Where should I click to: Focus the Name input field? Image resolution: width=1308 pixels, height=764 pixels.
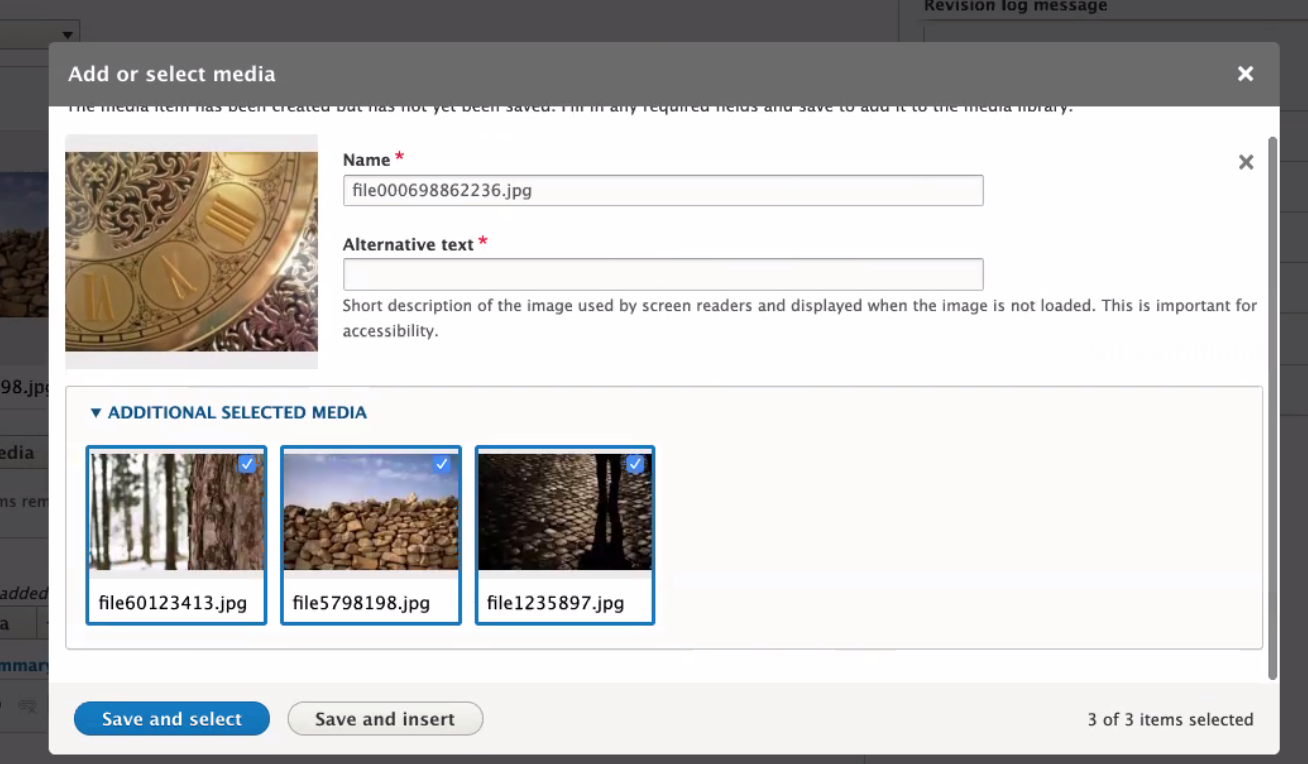[x=663, y=190]
